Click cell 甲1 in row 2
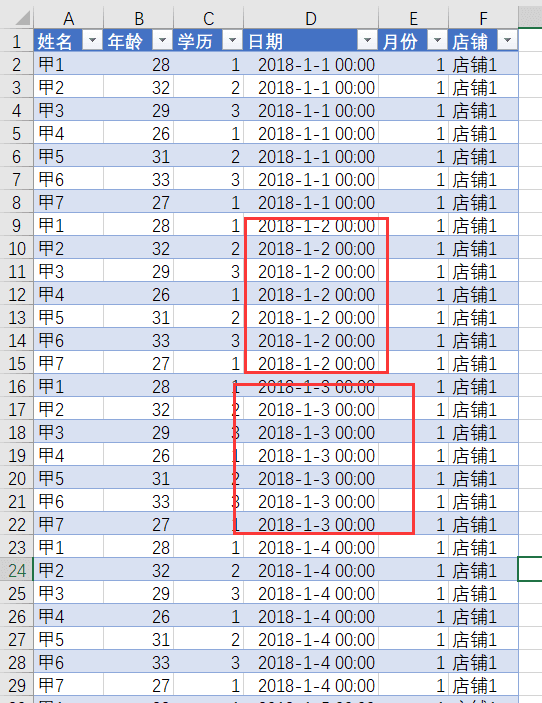This screenshot has width=542, height=703. (68, 64)
